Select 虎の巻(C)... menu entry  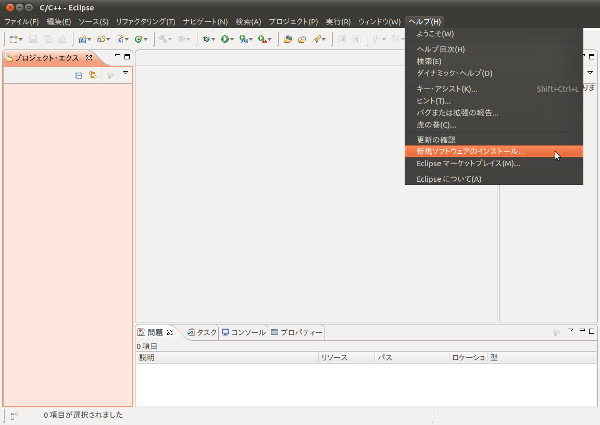494,125
